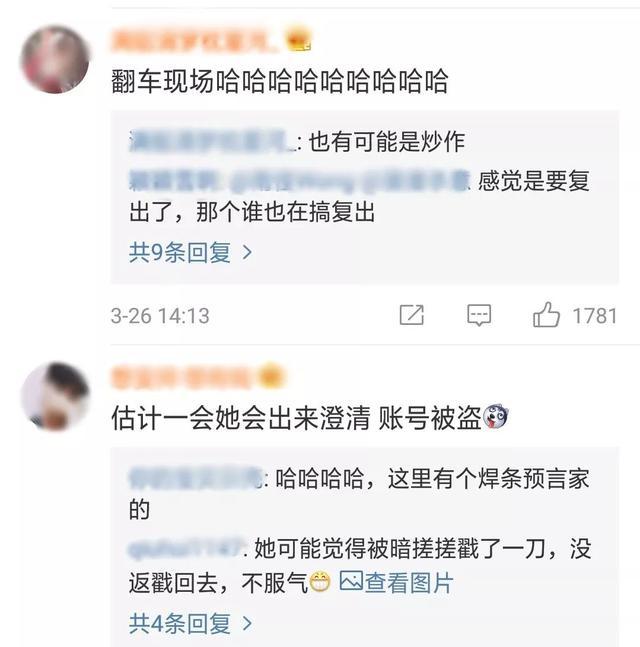The width and height of the screenshot is (640, 647).
Task: Select comment text 翻车现场哈哈哈
Action: point(279,80)
